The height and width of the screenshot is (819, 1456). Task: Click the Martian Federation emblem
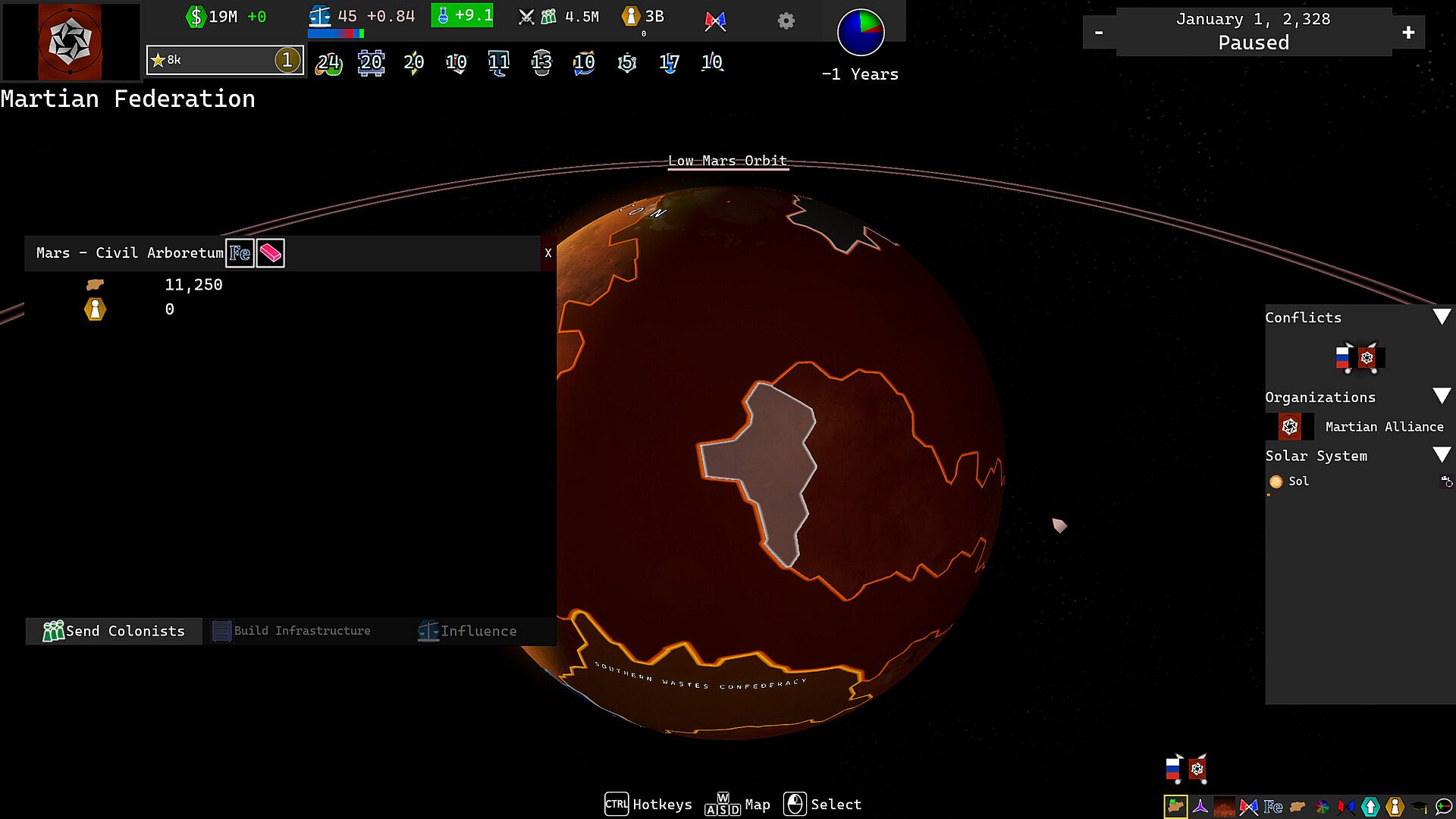(x=70, y=41)
